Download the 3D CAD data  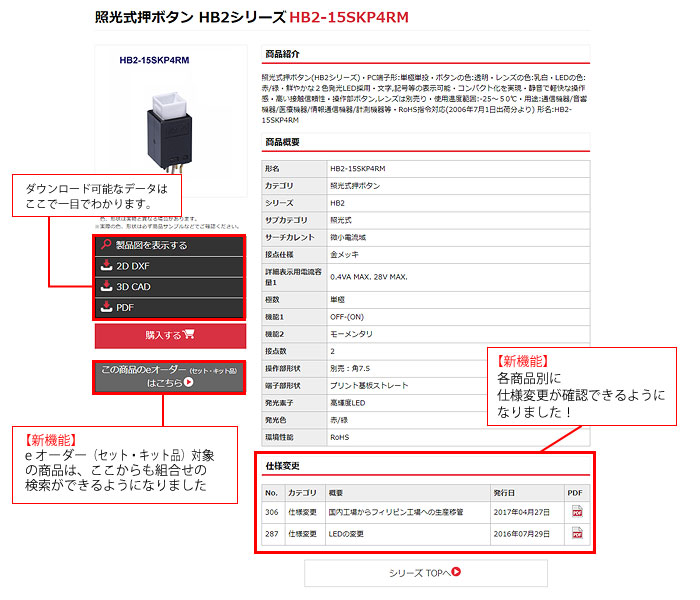(170, 287)
